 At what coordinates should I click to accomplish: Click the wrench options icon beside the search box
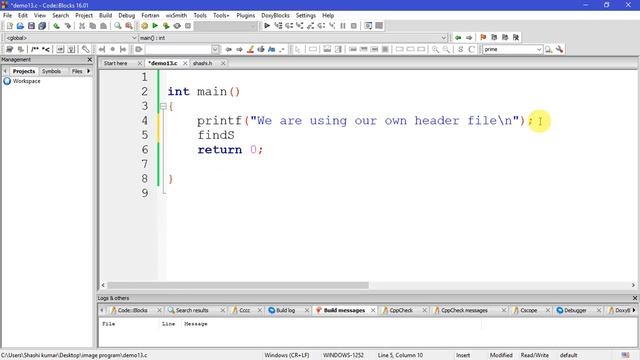559,49
